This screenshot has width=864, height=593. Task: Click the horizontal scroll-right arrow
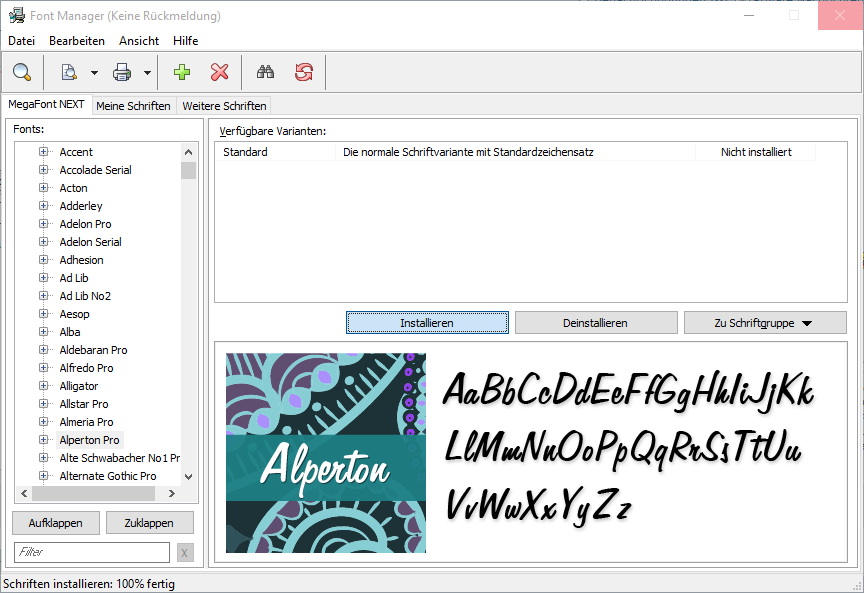172,493
